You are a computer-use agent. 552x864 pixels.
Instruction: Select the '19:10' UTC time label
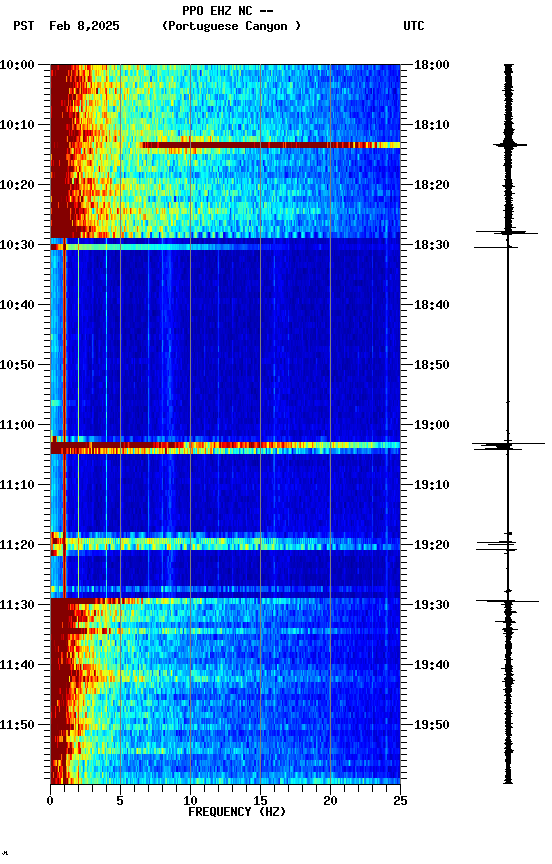pyautogui.click(x=432, y=485)
